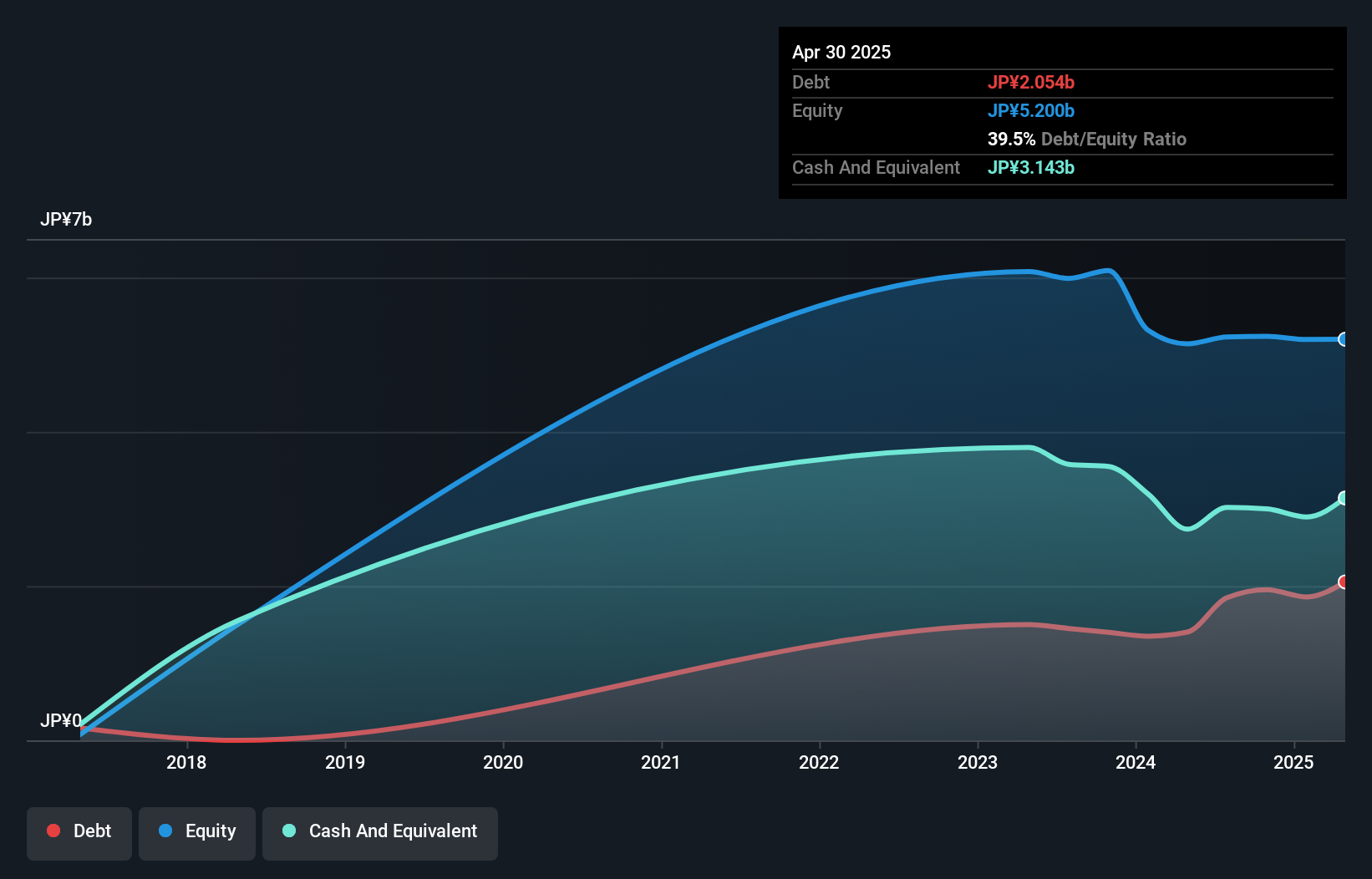1372x879 pixels.
Task: Click the JP¥5.200b equity value
Action: [x=1031, y=110]
